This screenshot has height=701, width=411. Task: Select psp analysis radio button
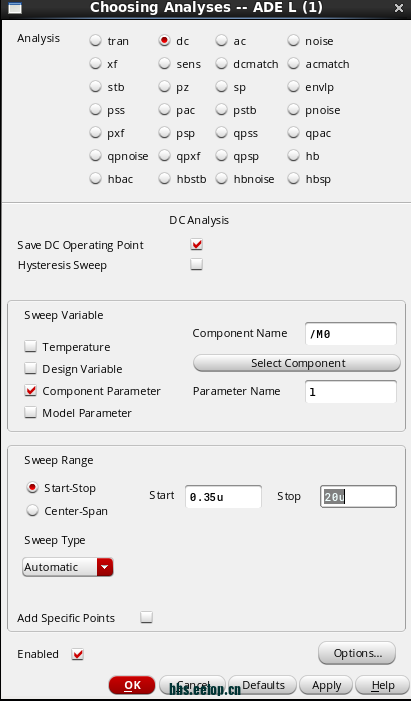click(165, 133)
